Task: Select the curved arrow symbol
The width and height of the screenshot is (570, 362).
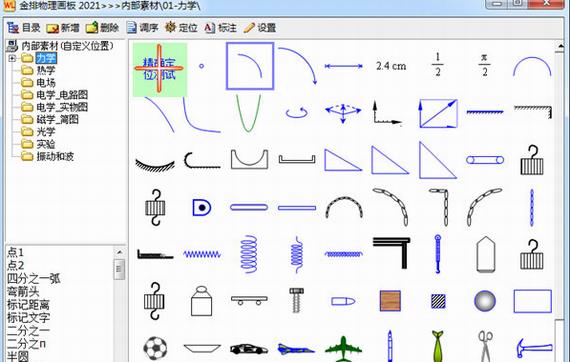Action: click(297, 66)
